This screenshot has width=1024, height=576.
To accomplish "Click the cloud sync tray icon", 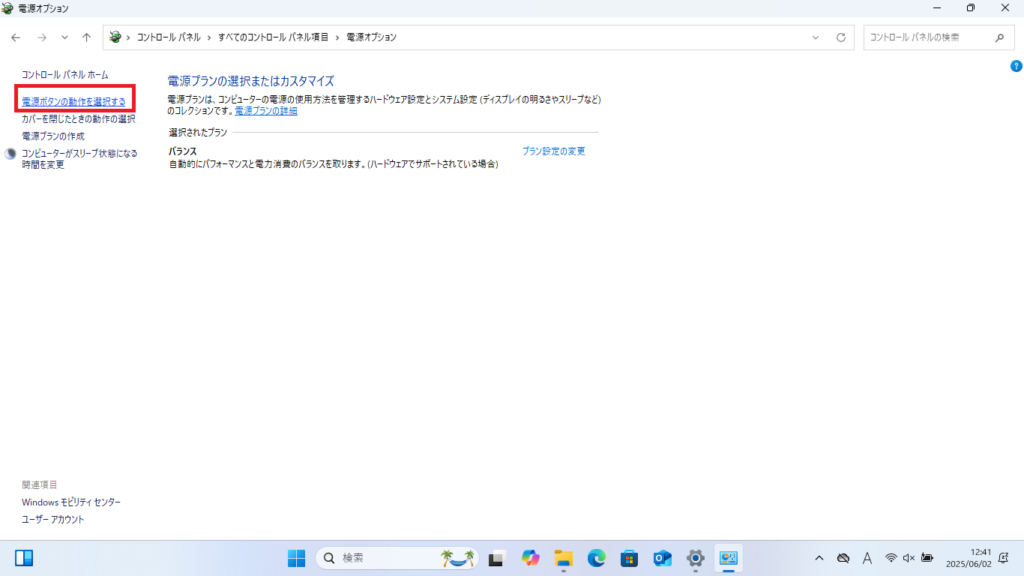I will (843, 558).
